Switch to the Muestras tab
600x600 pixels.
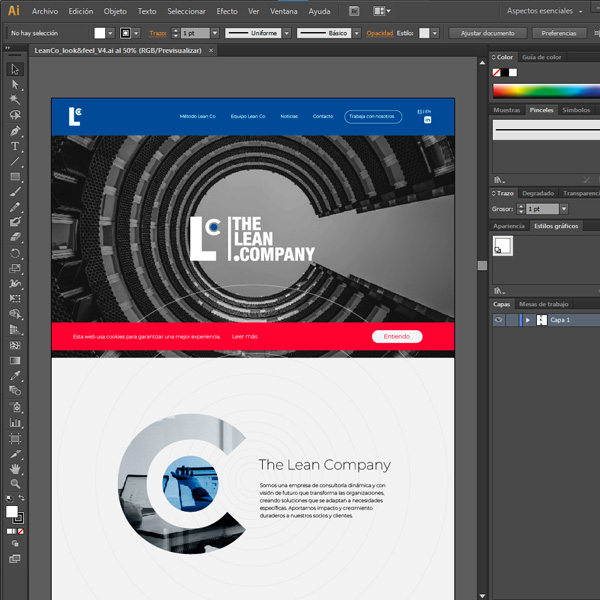507,110
